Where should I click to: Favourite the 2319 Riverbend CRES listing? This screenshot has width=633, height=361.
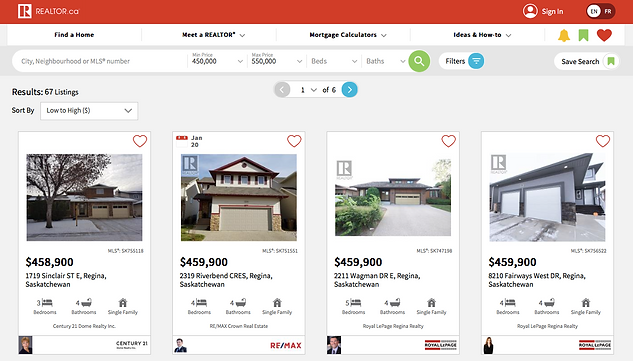tap(294, 141)
